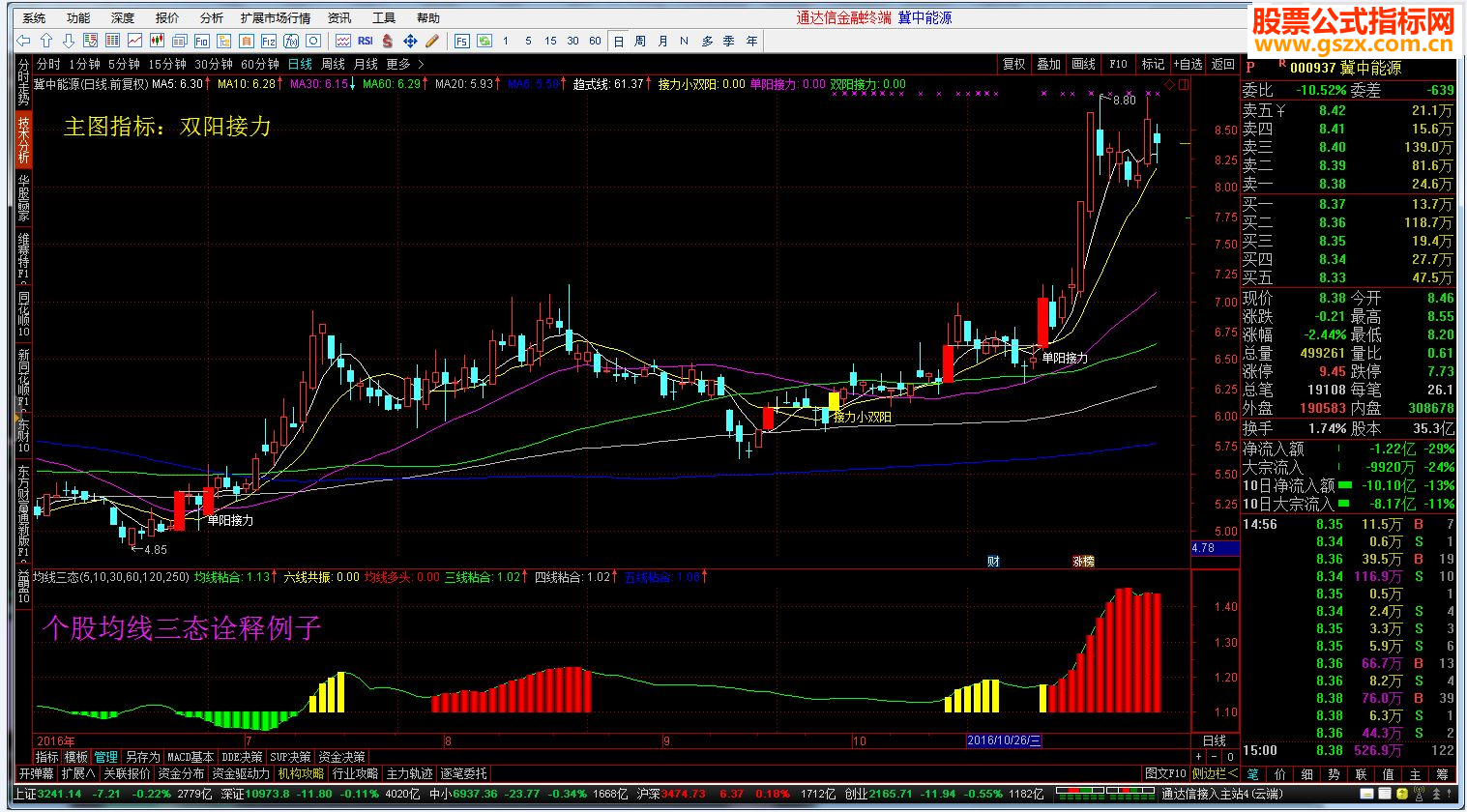Click the red diamond icon above chart
Image resolution: width=1467 pixels, height=812 pixels.
pos(1170,85)
